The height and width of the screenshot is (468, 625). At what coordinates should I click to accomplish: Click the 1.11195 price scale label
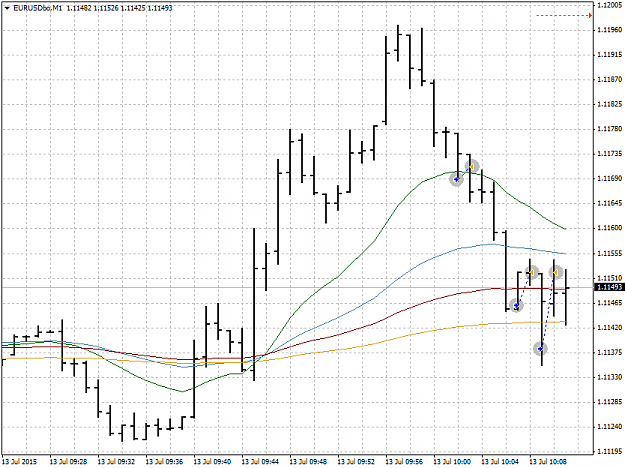coord(610,452)
